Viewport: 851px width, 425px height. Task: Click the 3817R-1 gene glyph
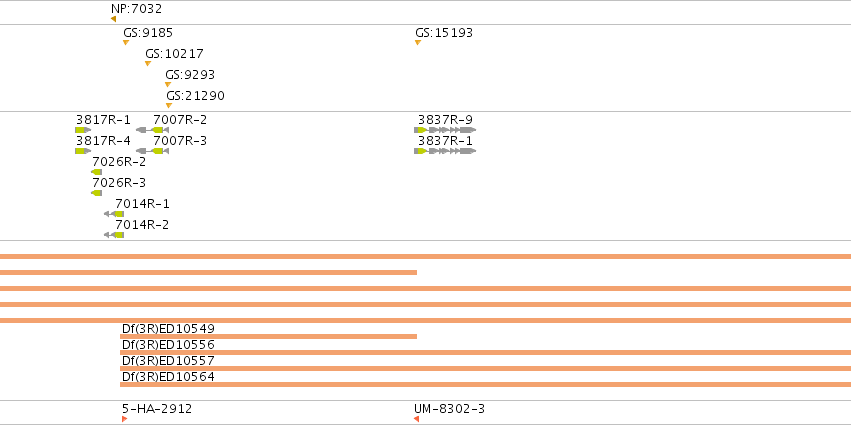click(83, 130)
